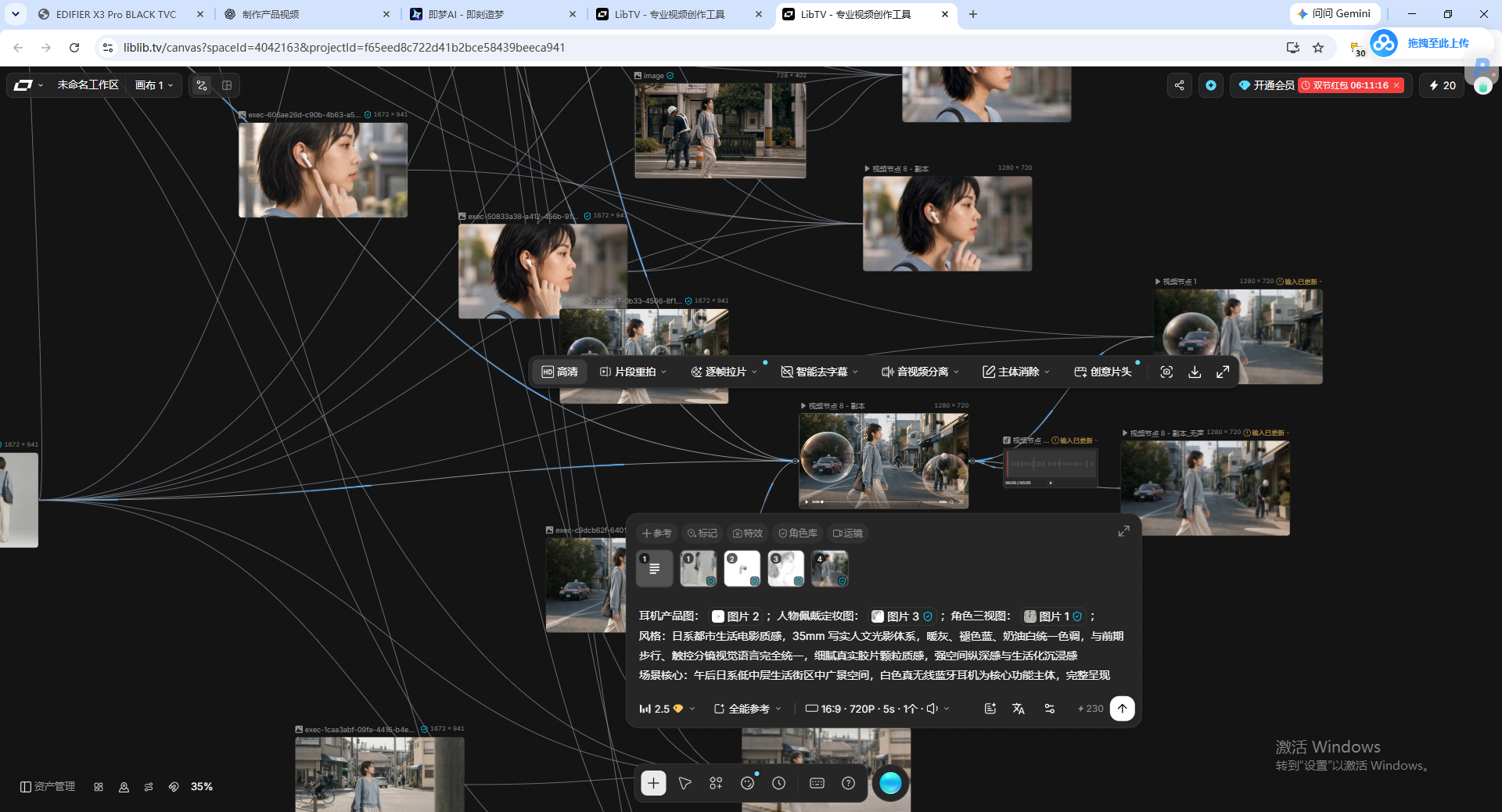Click the frame capture icon in video toolbar
This screenshot has width=1502, height=812.
1166,372
